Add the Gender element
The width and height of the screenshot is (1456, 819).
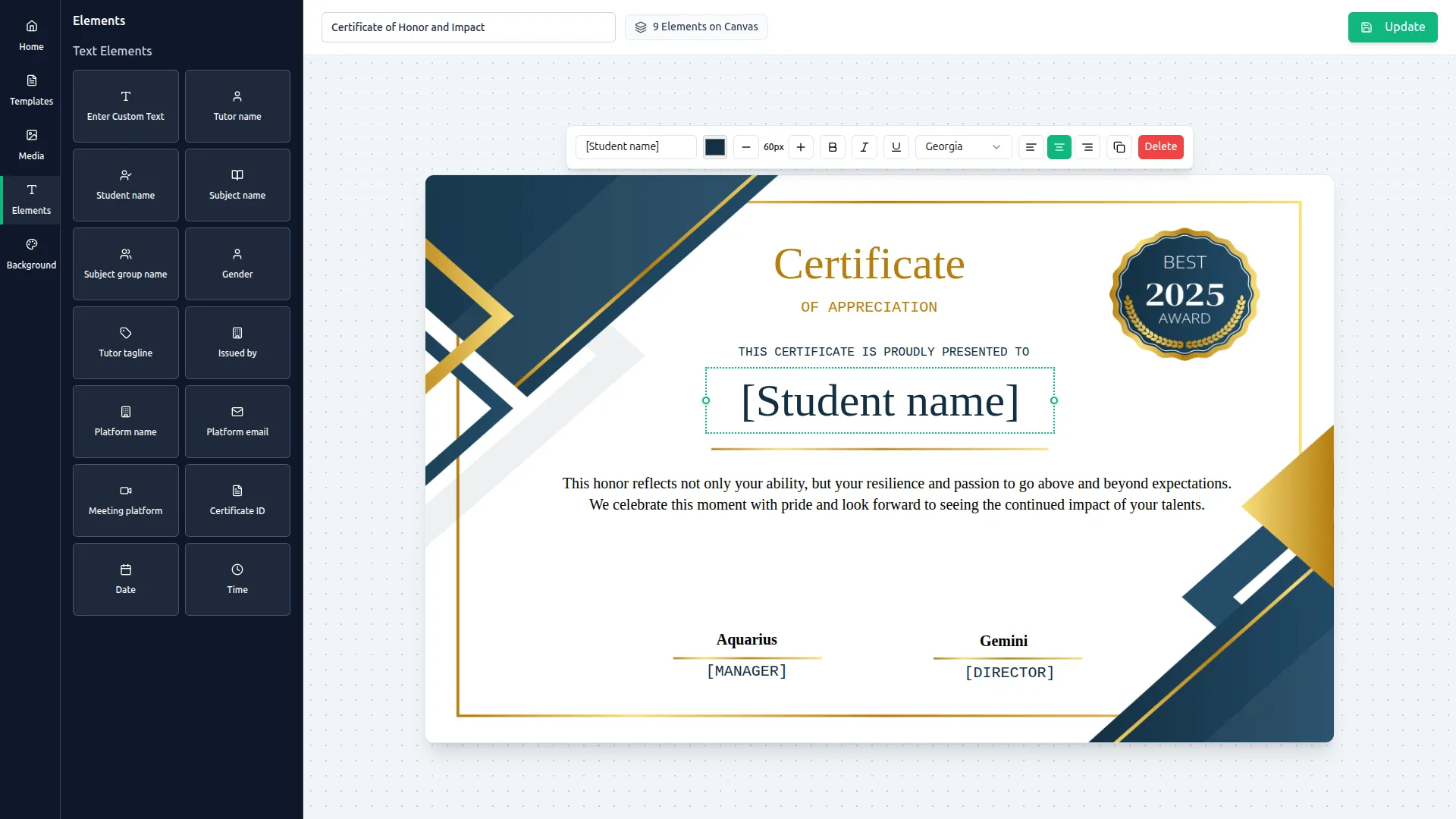click(x=237, y=264)
